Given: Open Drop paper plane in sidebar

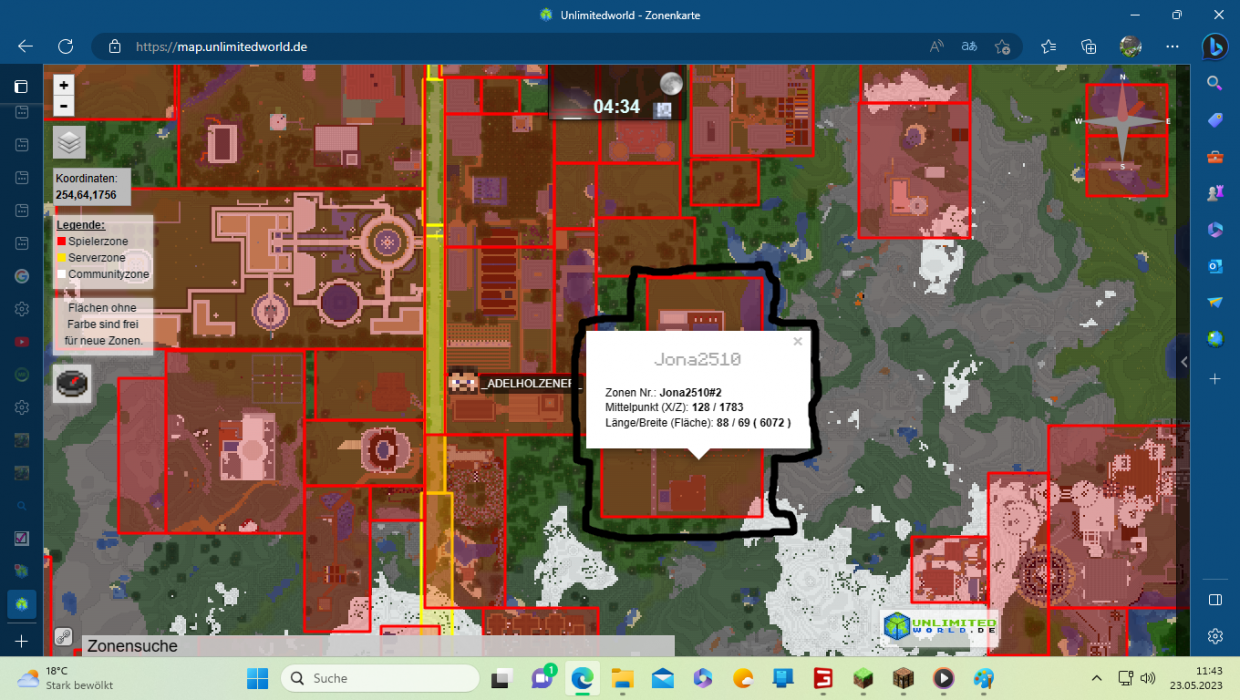Looking at the screenshot, I should point(1215,302).
